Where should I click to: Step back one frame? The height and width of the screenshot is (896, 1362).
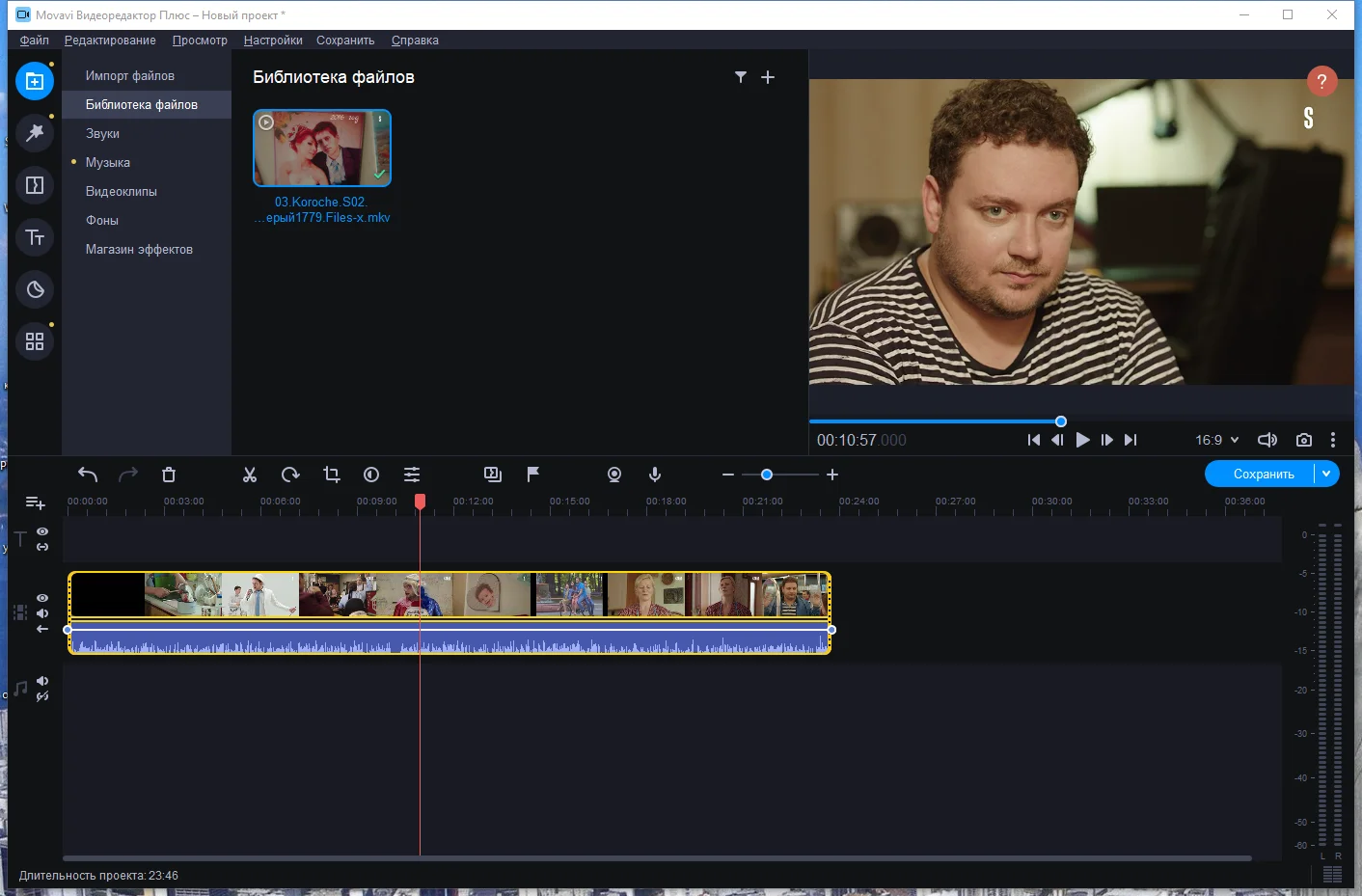tap(1057, 440)
